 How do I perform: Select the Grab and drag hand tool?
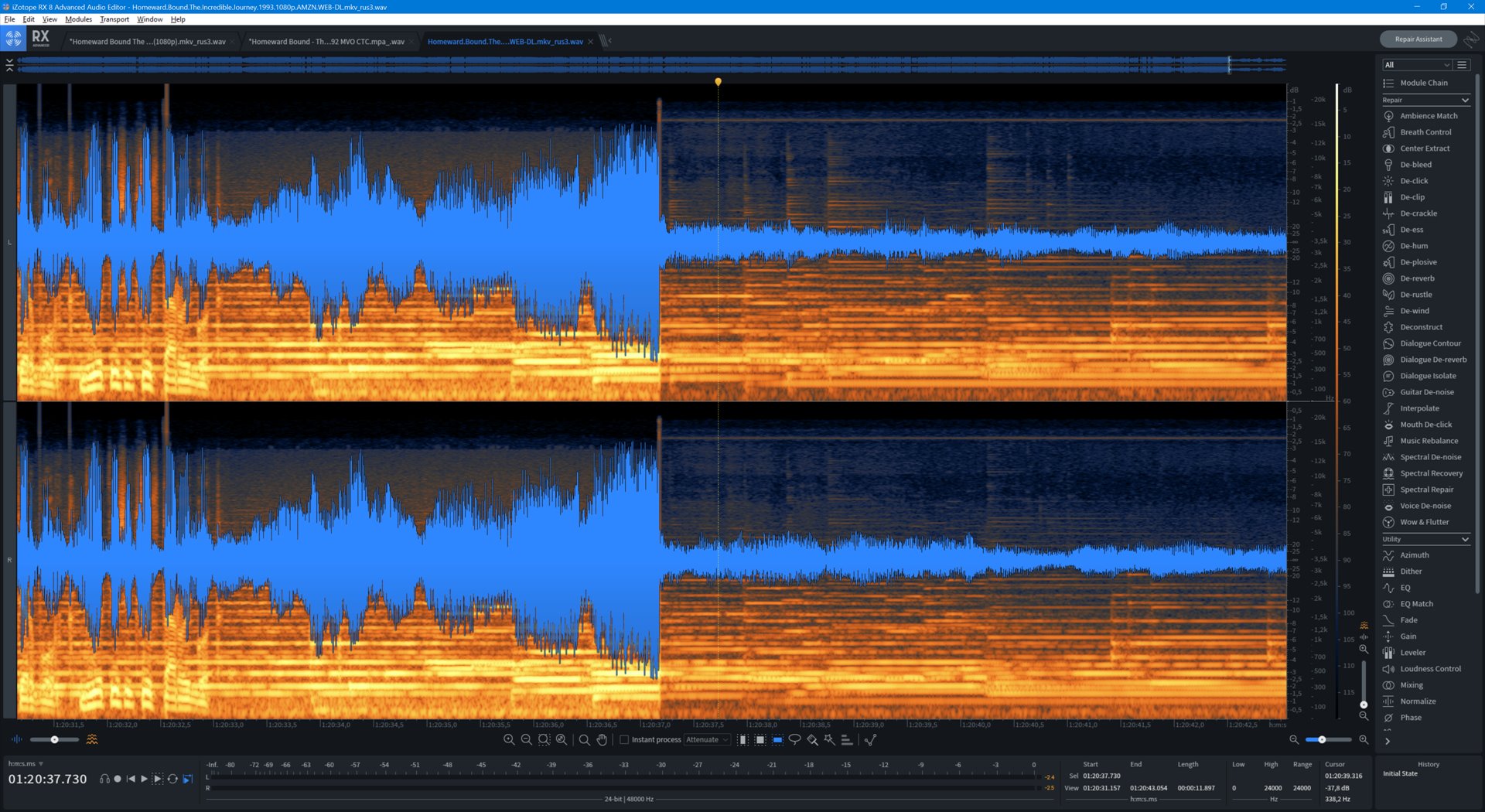pos(602,740)
